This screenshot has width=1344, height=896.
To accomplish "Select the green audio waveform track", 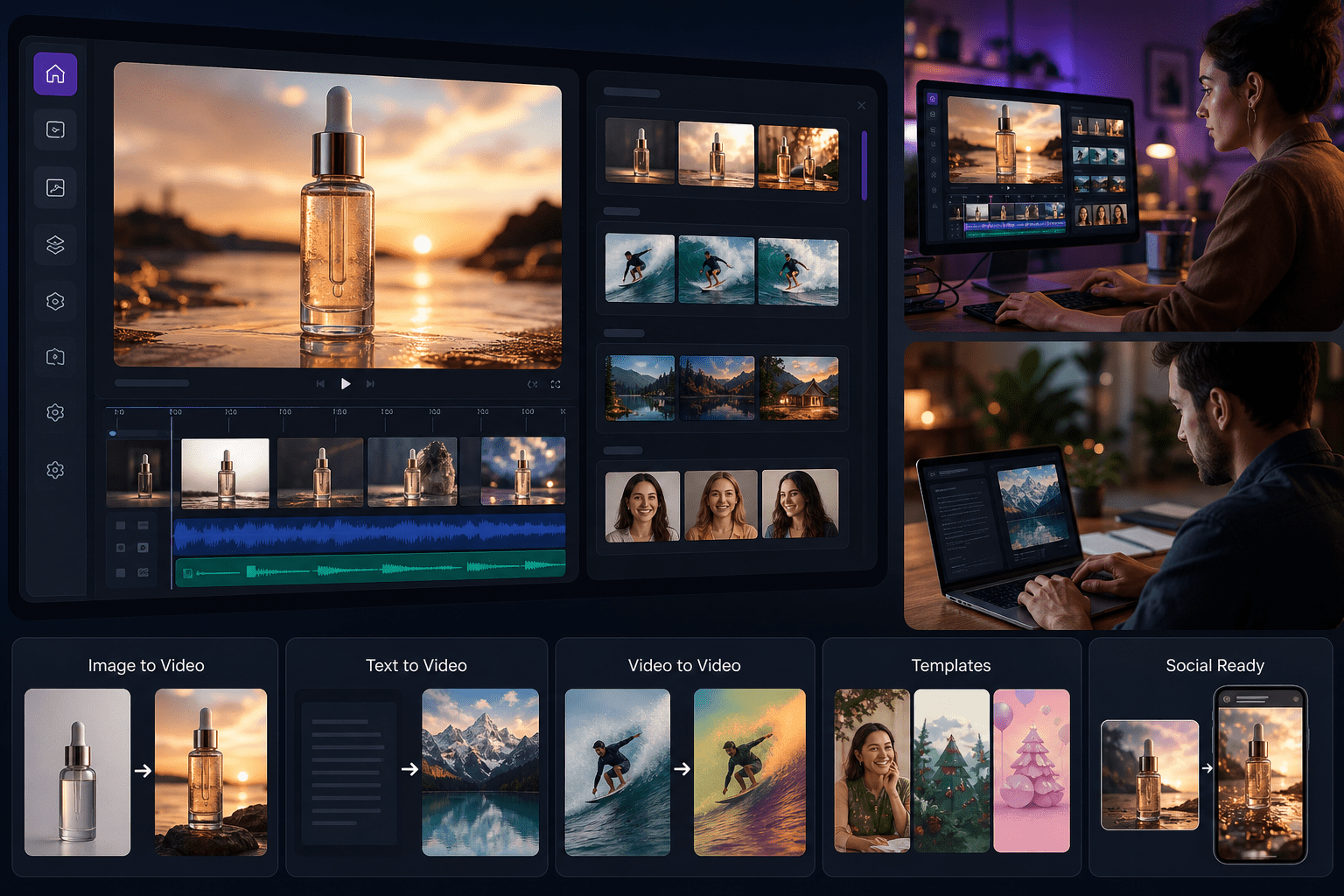I will click(x=370, y=570).
